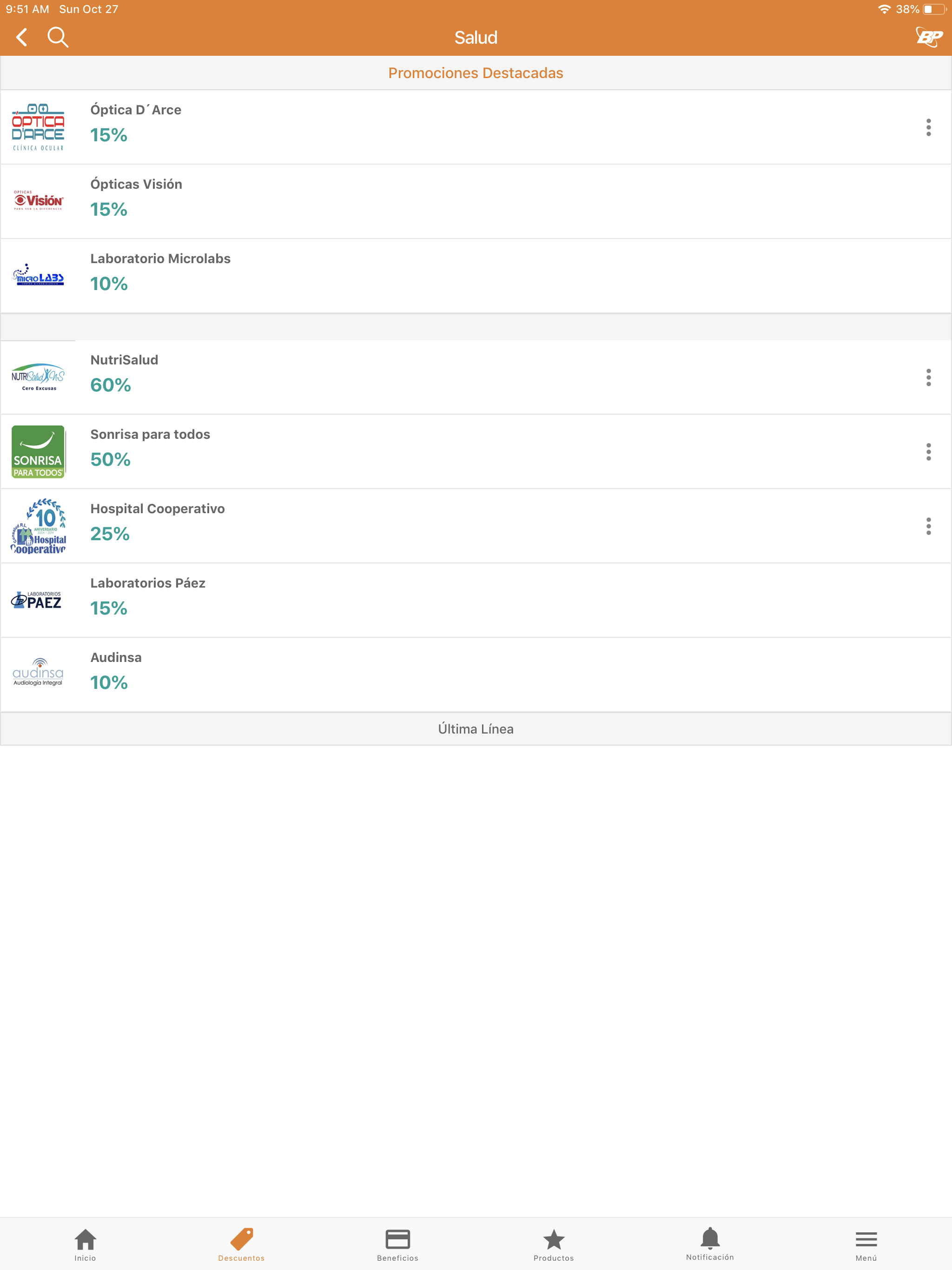The width and height of the screenshot is (952, 1270).
Task: Tap the Última Línea footer bar
Action: pyautogui.click(x=476, y=729)
